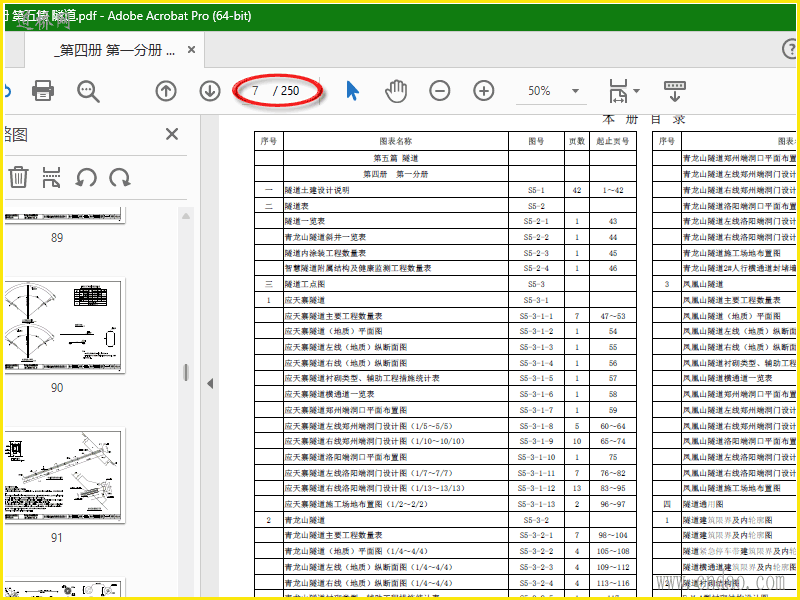Click the keyboard scrolling mode icon
800x600 pixels.
[x=674, y=91]
